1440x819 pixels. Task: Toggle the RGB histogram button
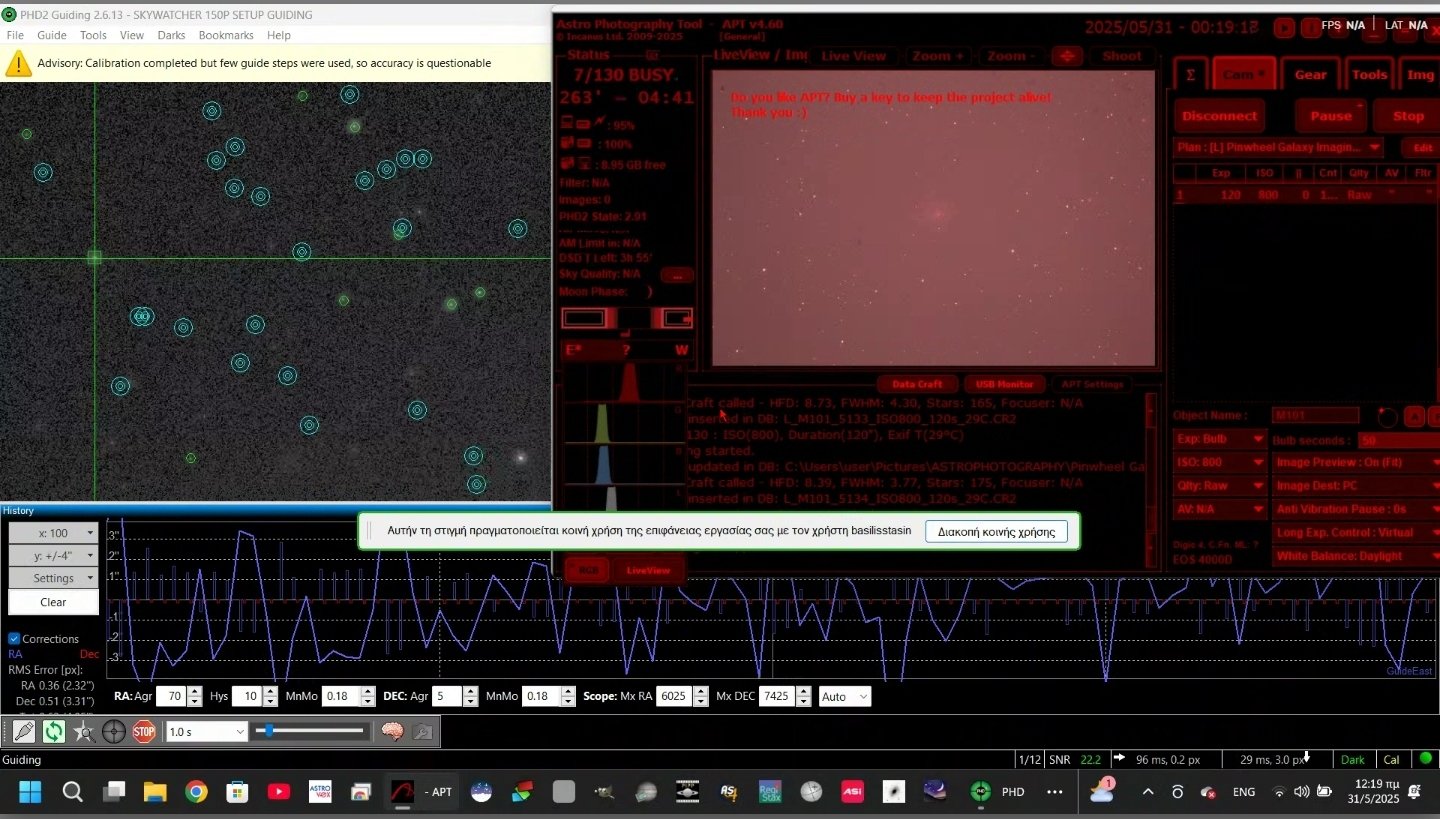click(x=588, y=570)
